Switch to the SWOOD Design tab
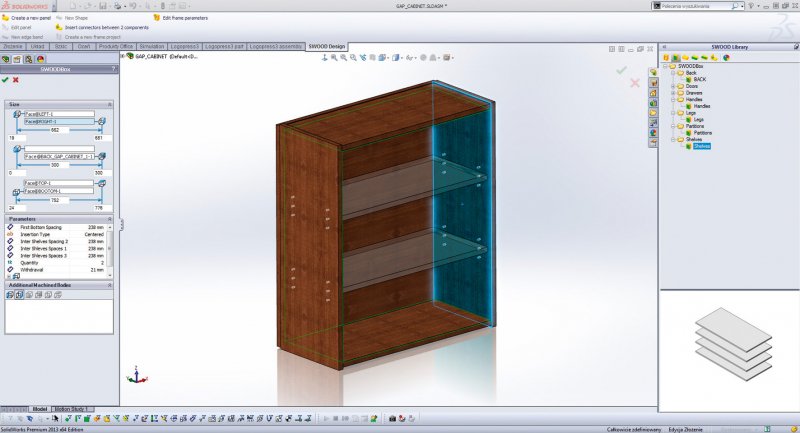The image size is (800, 433). 327,46
